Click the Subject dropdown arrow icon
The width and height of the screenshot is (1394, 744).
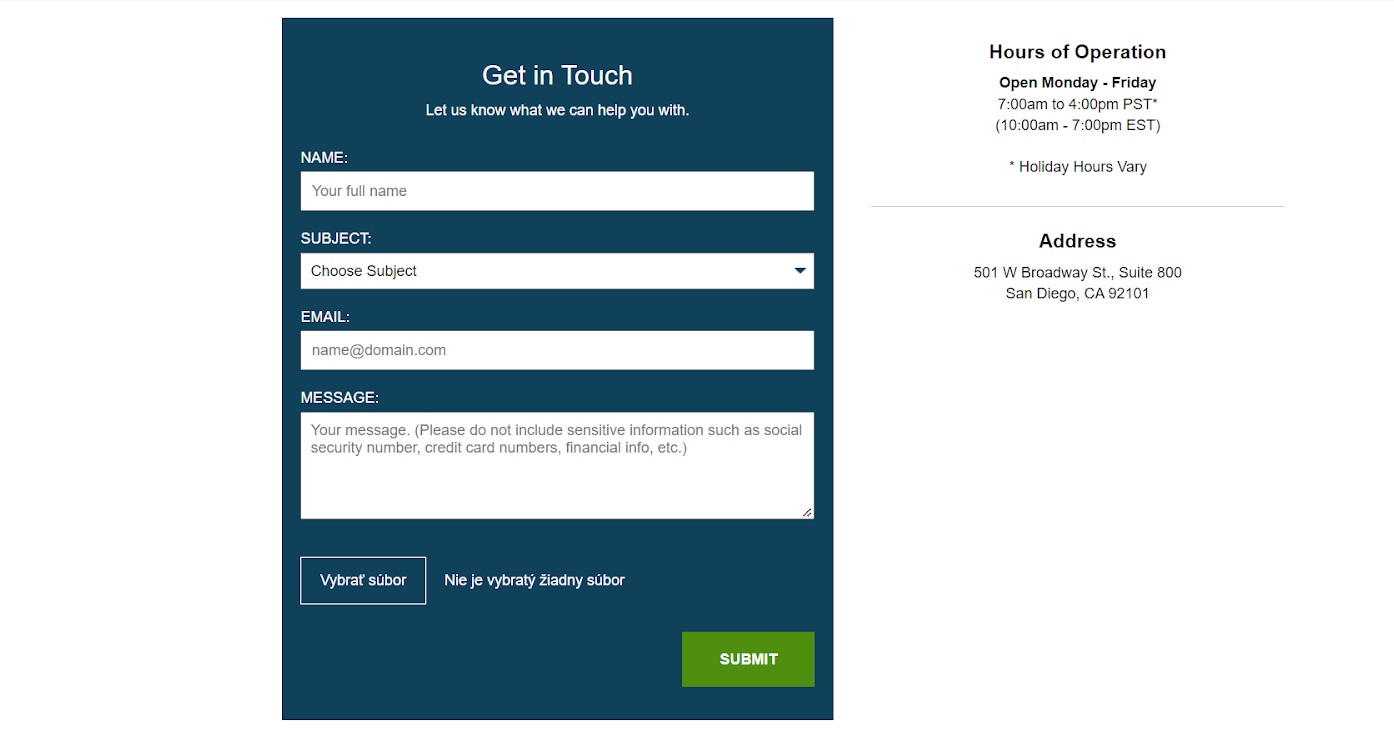[x=800, y=271]
